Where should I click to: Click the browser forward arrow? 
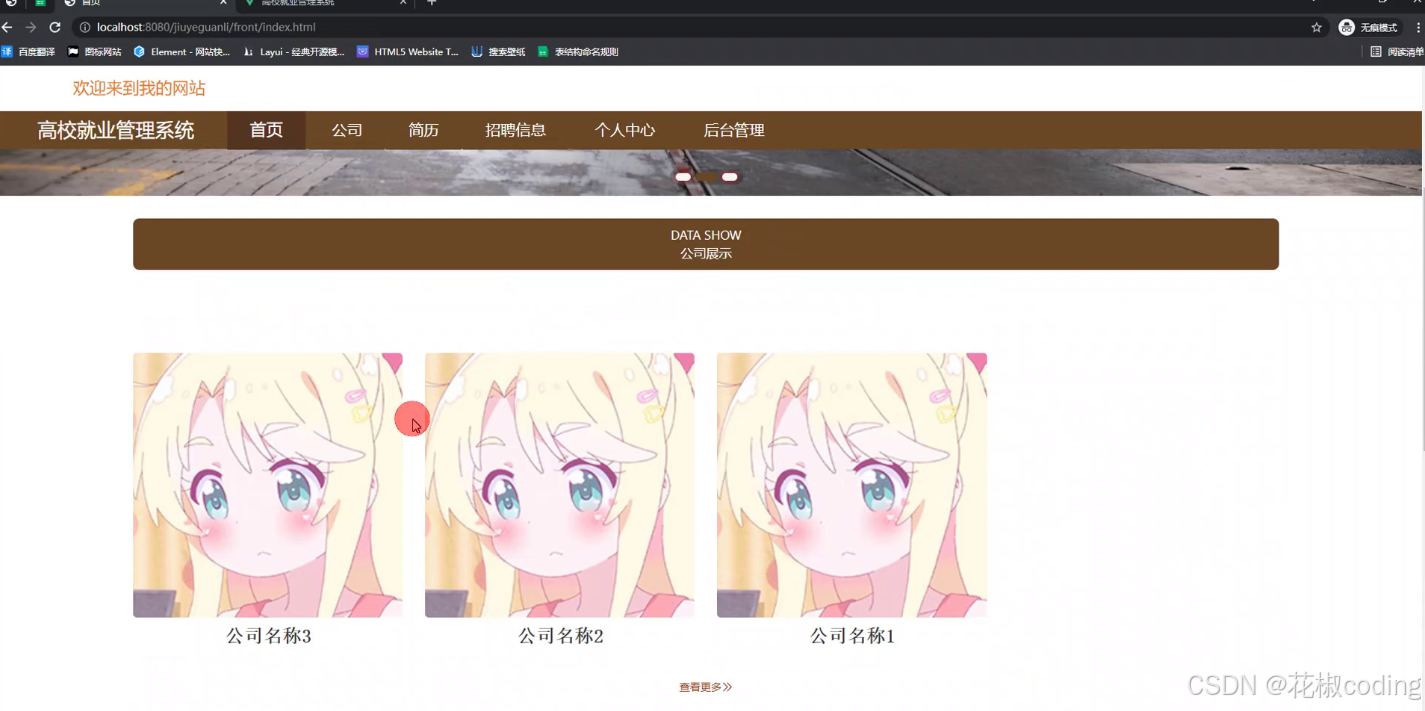[31, 27]
